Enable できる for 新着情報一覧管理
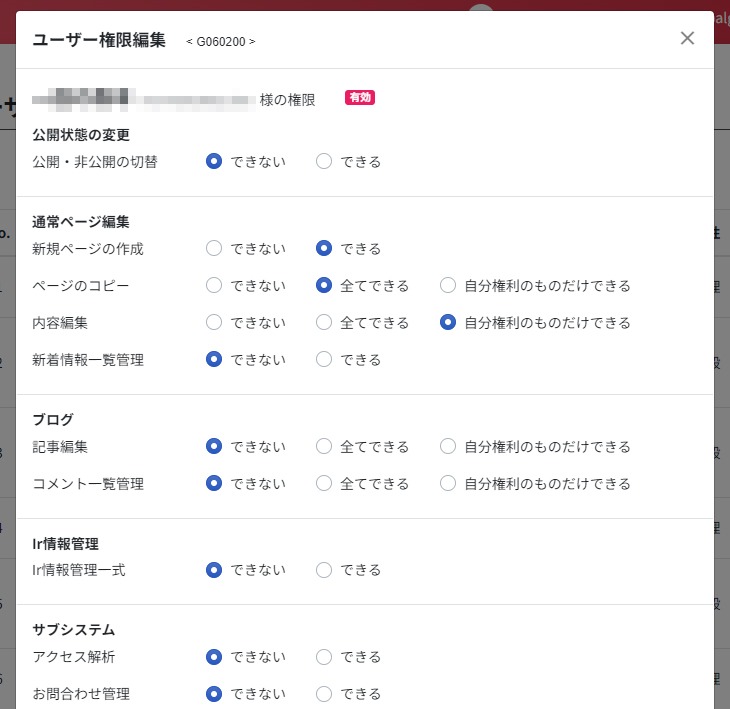Screen dimensions: 730x709 pos(324,359)
